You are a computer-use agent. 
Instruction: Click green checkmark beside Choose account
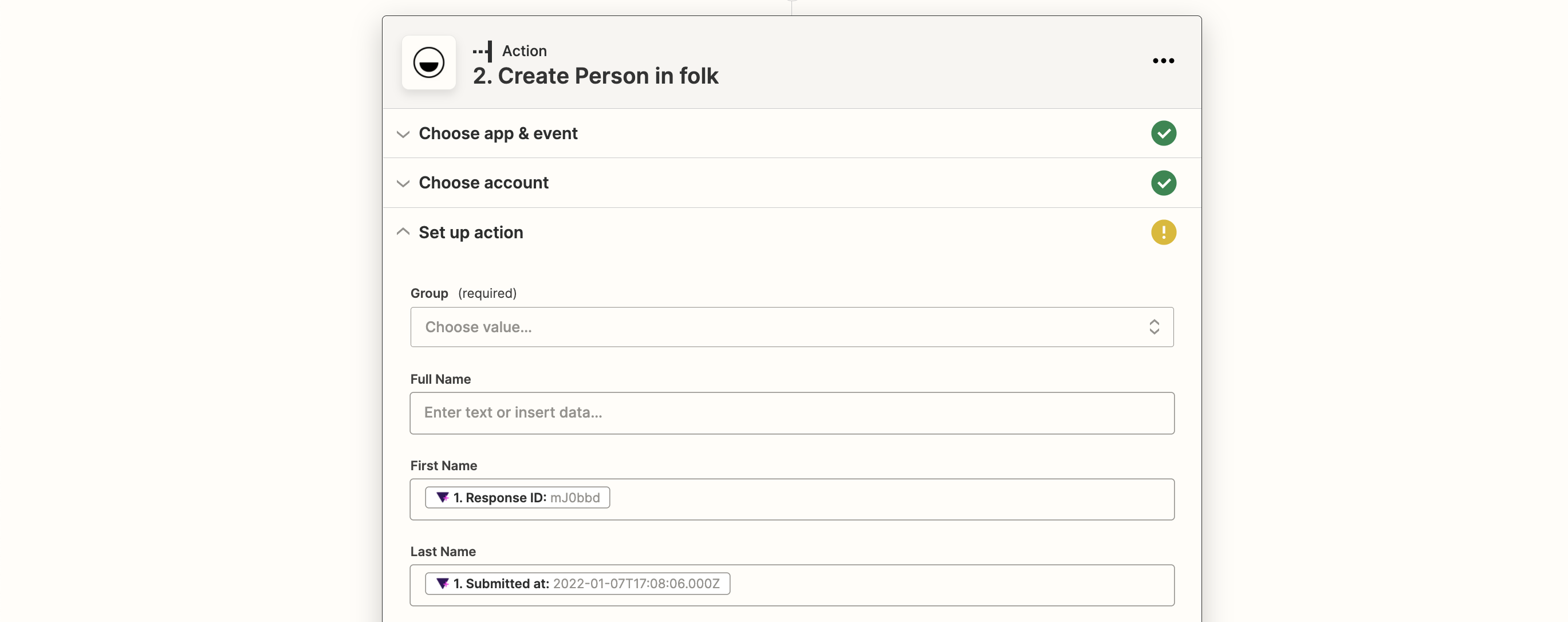click(x=1163, y=183)
